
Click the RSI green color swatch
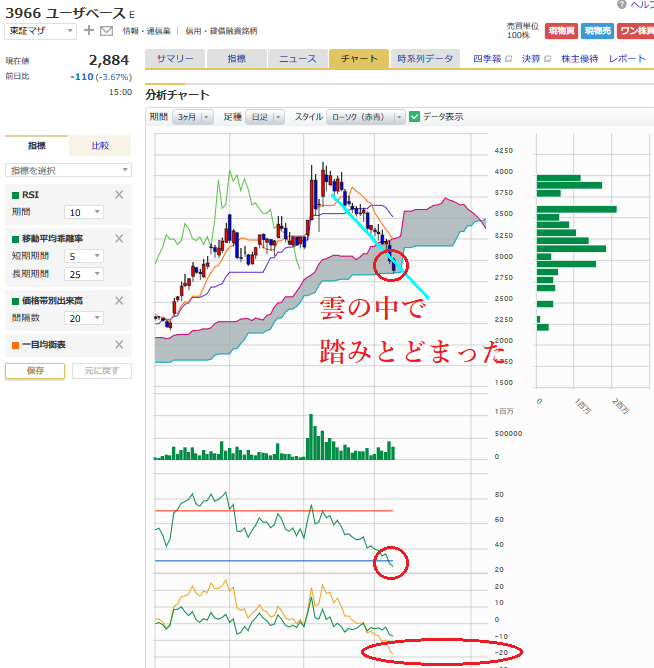(x=15, y=195)
